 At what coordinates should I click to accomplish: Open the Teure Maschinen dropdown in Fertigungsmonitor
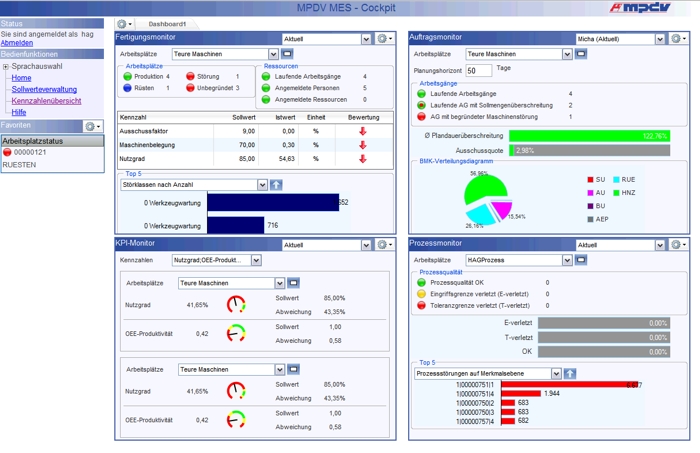tap(273, 54)
